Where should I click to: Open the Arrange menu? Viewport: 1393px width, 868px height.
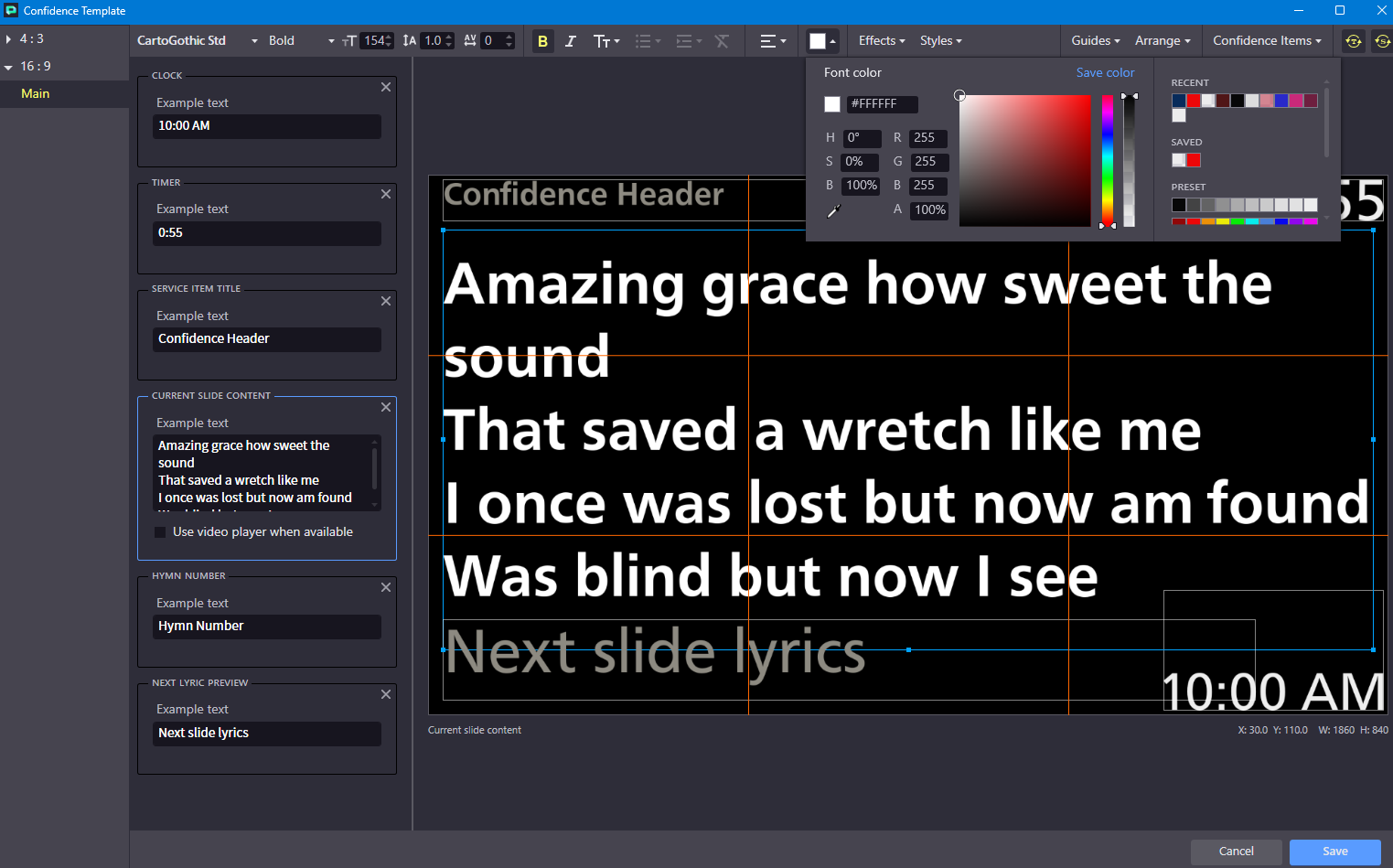1163,41
